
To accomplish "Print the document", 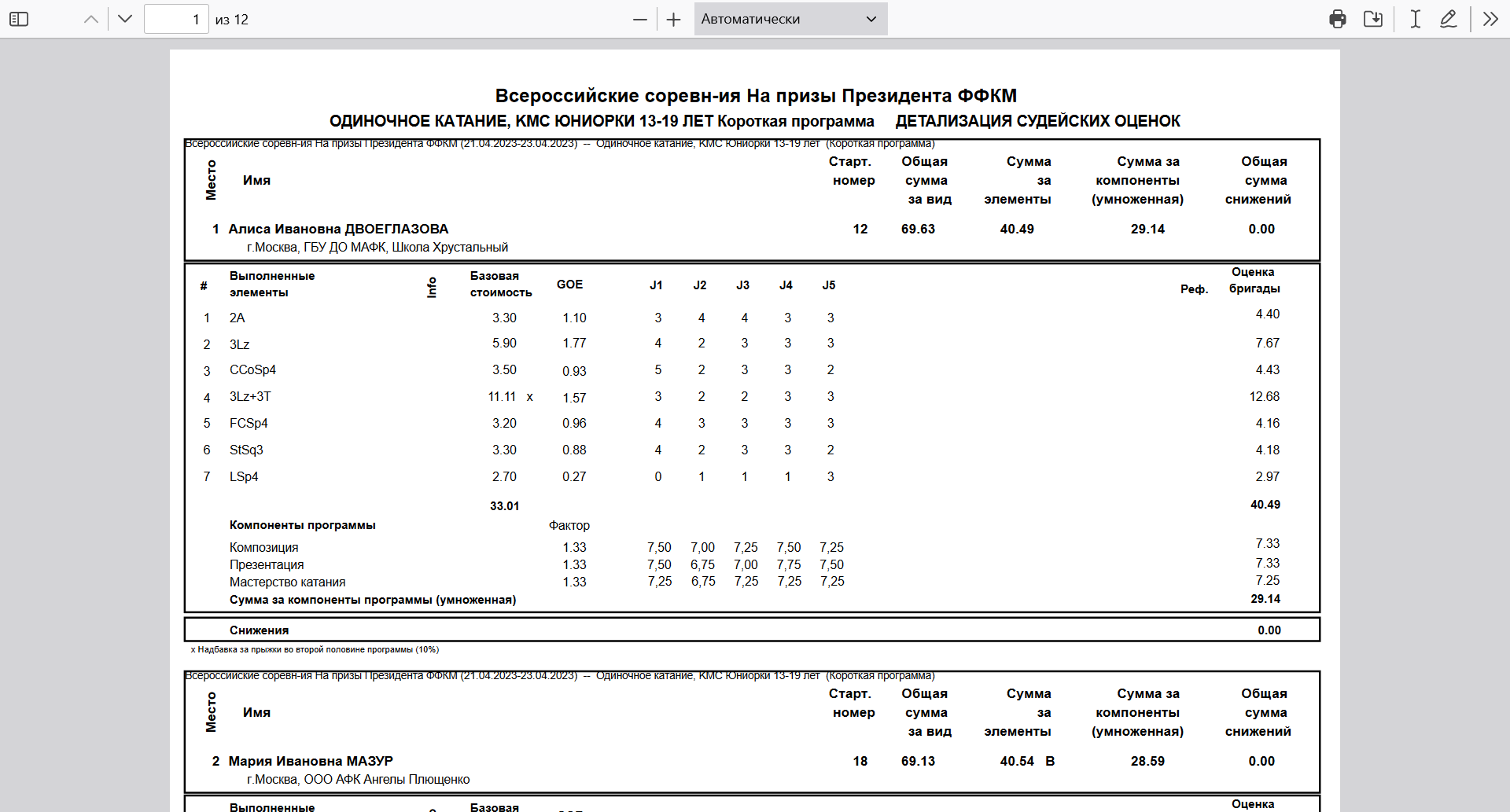I will click(1337, 19).
